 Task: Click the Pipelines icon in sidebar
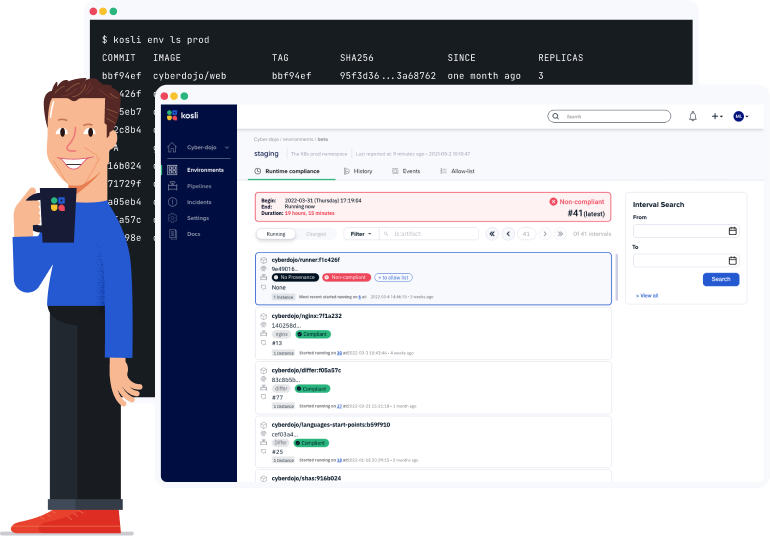172,186
